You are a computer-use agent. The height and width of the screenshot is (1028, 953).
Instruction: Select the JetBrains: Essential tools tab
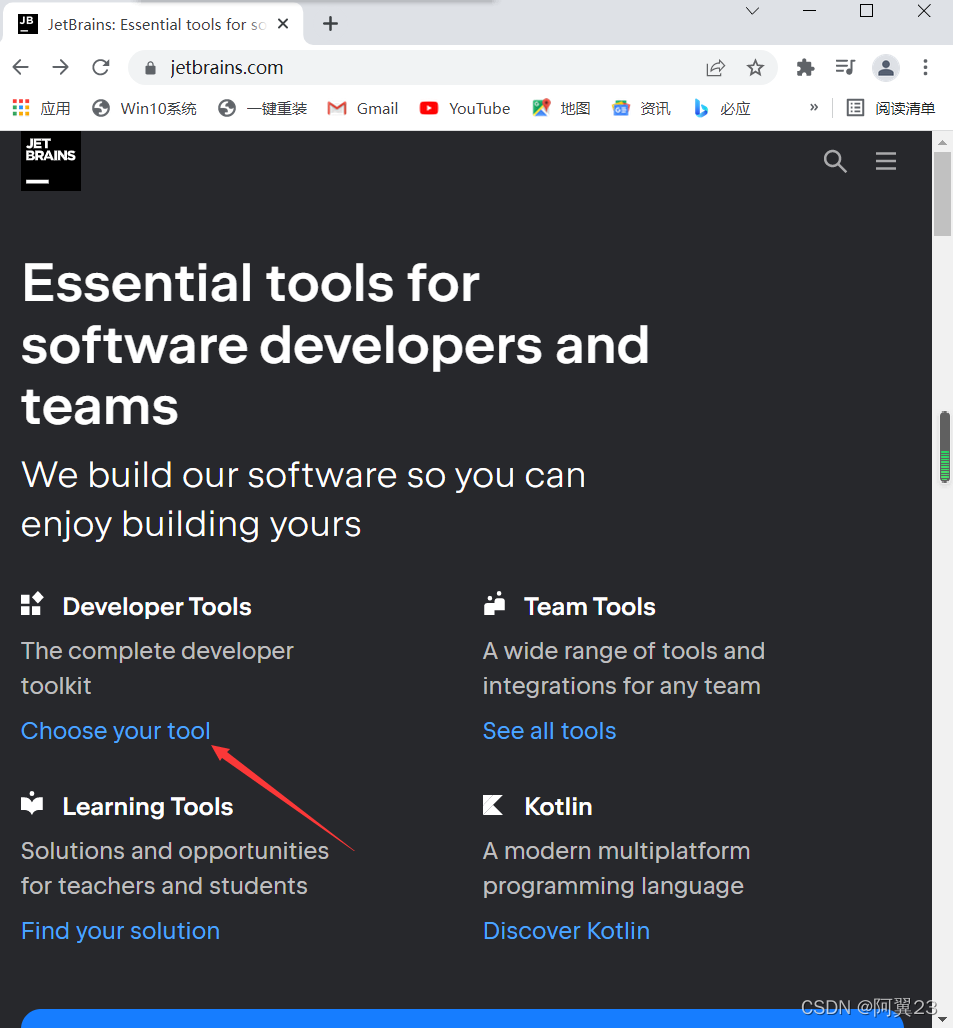pyautogui.click(x=153, y=24)
